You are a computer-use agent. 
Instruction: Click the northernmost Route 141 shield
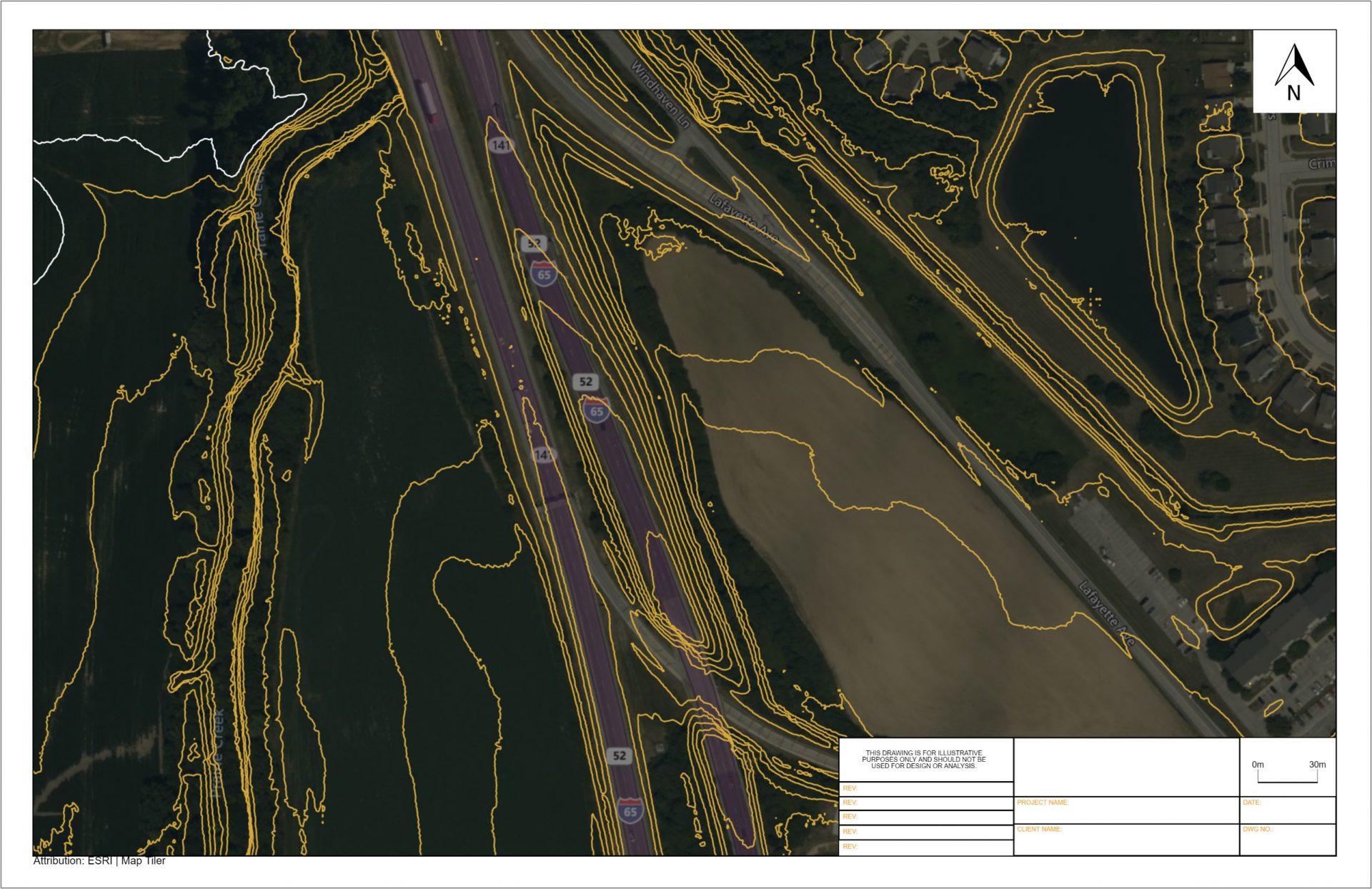tap(501, 145)
